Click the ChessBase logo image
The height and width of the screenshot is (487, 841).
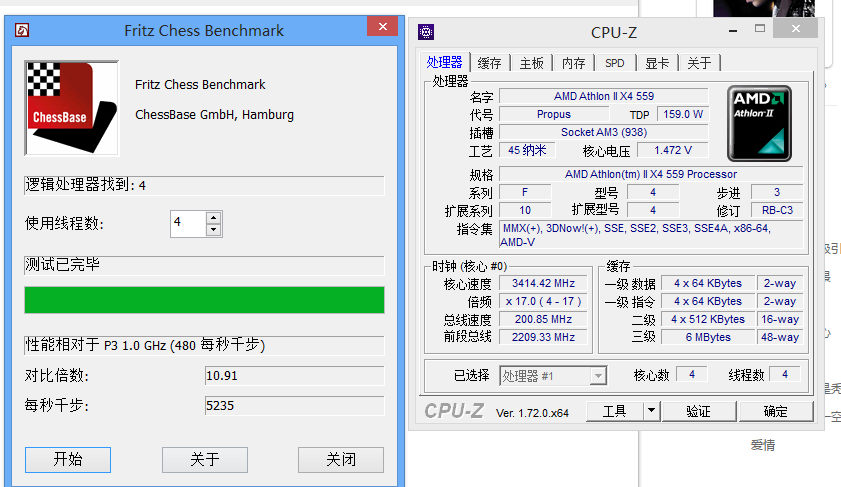pyautogui.click(x=72, y=108)
